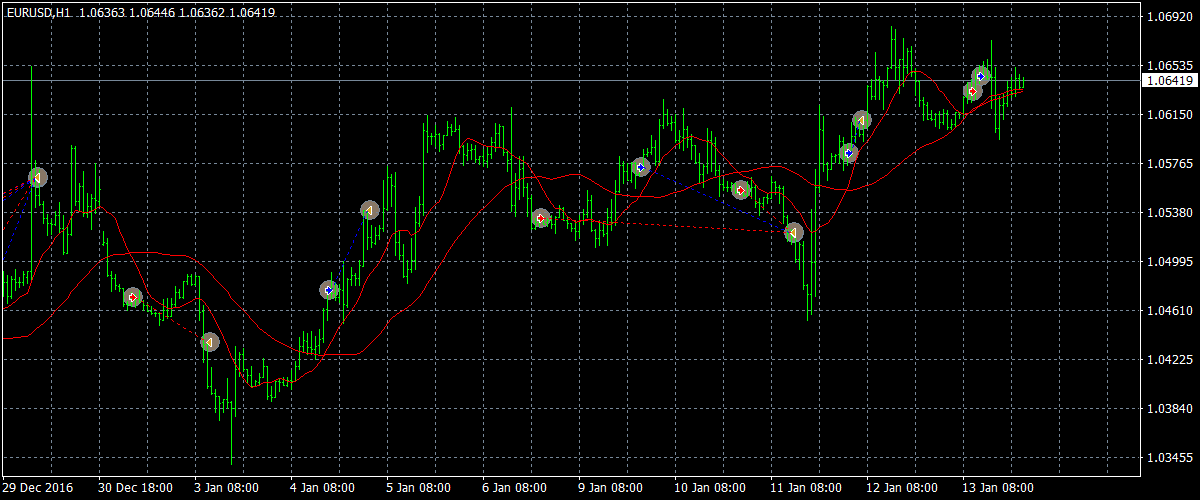Click the 1.03840 price axis label
This screenshot has height=500, width=1200.
click(1170, 409)
